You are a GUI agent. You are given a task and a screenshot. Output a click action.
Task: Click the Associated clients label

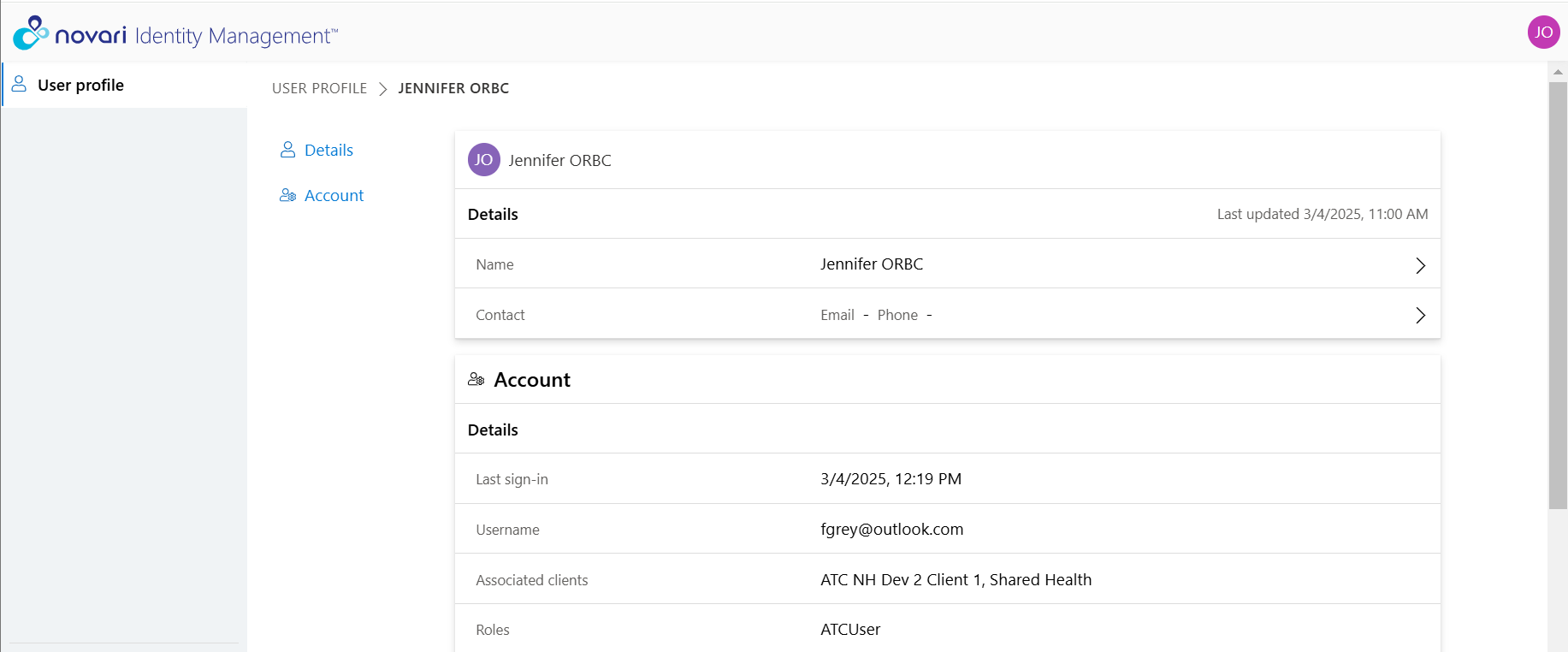(532, 580)
